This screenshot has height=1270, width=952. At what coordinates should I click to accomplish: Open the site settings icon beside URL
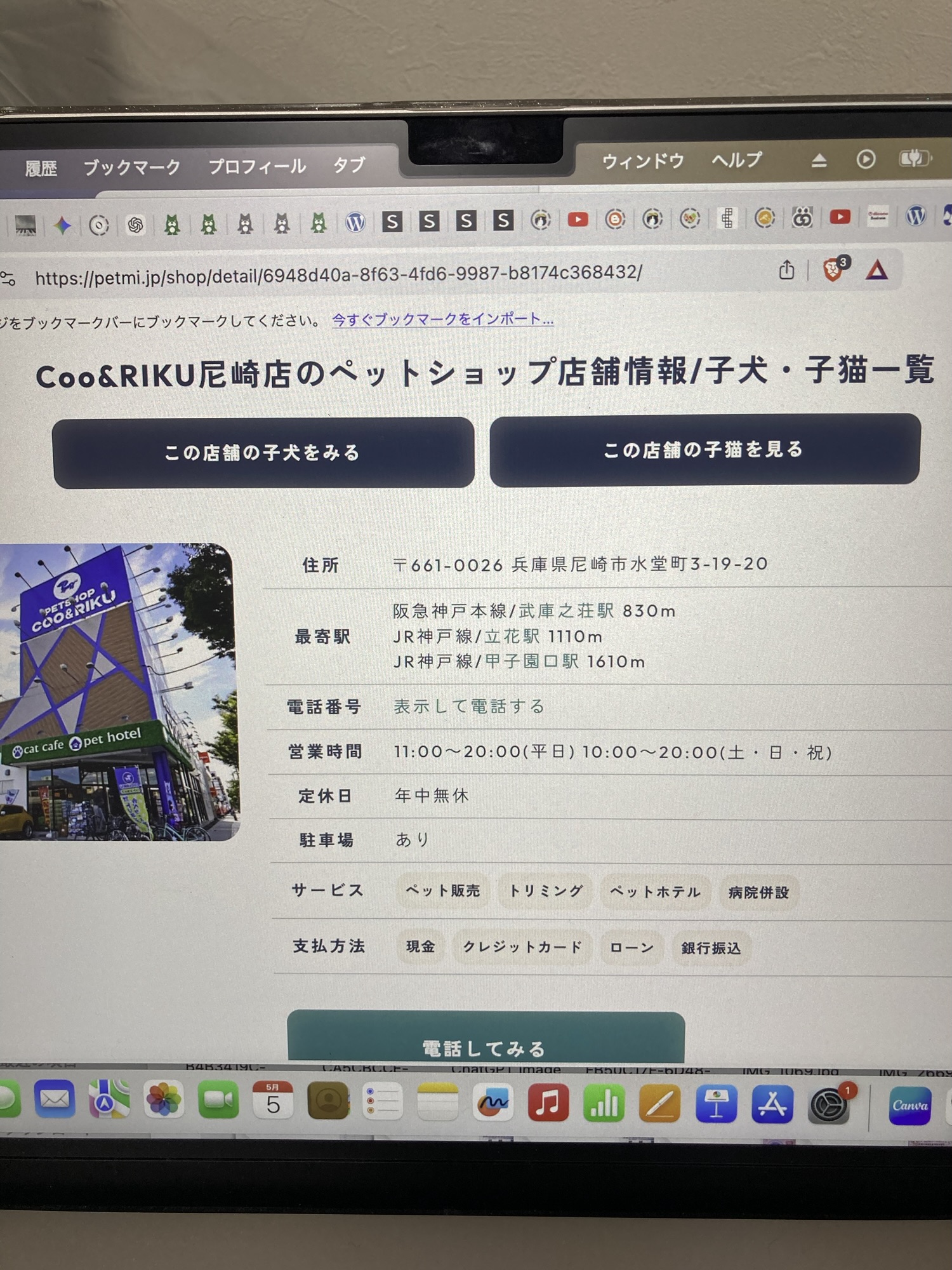pyautogui.click(x=8, y=278)
